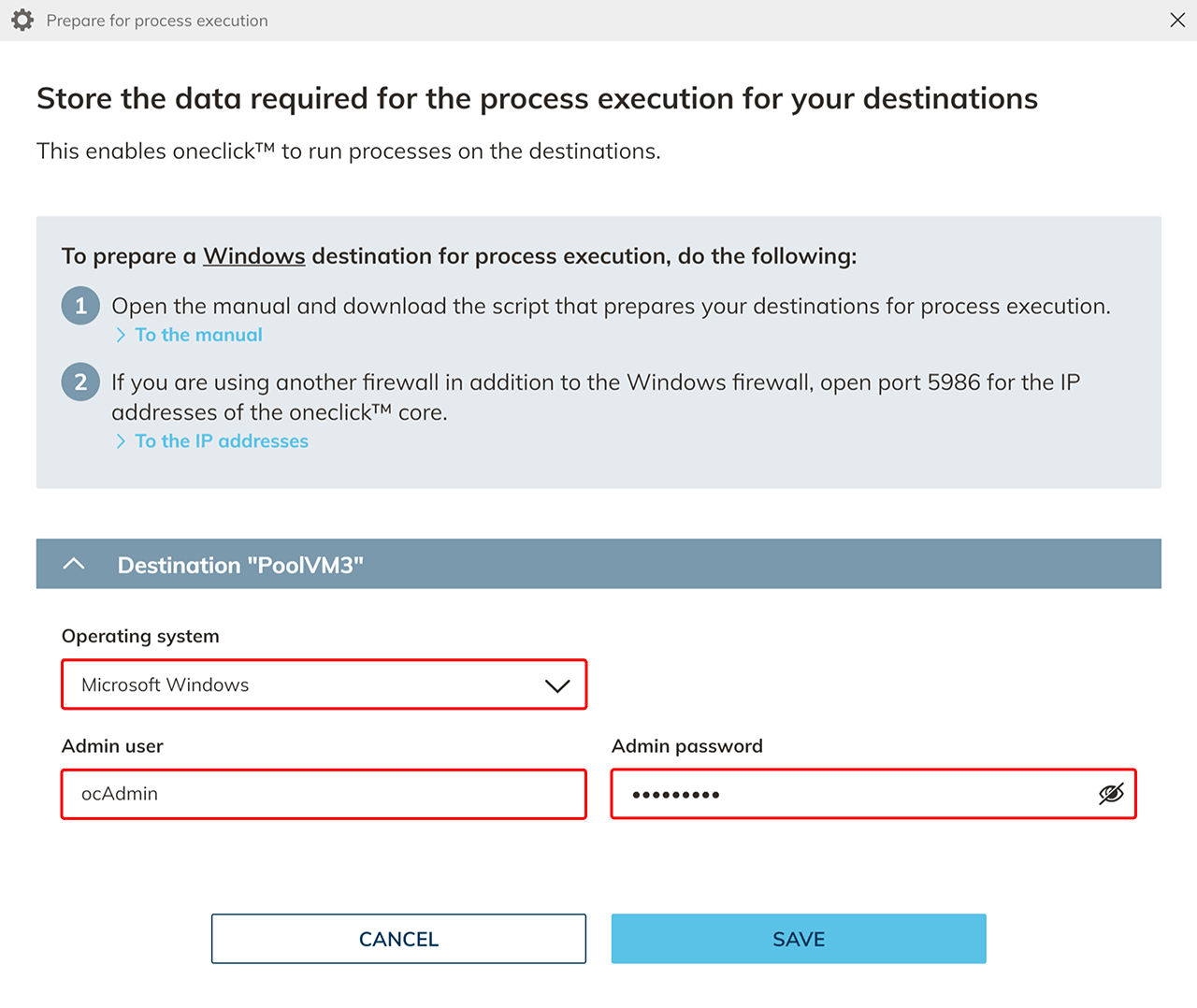Click the Microsoft Windows dropdown arrow
The height and width of the screenshot is (1008, 1197).
[557, 685]
